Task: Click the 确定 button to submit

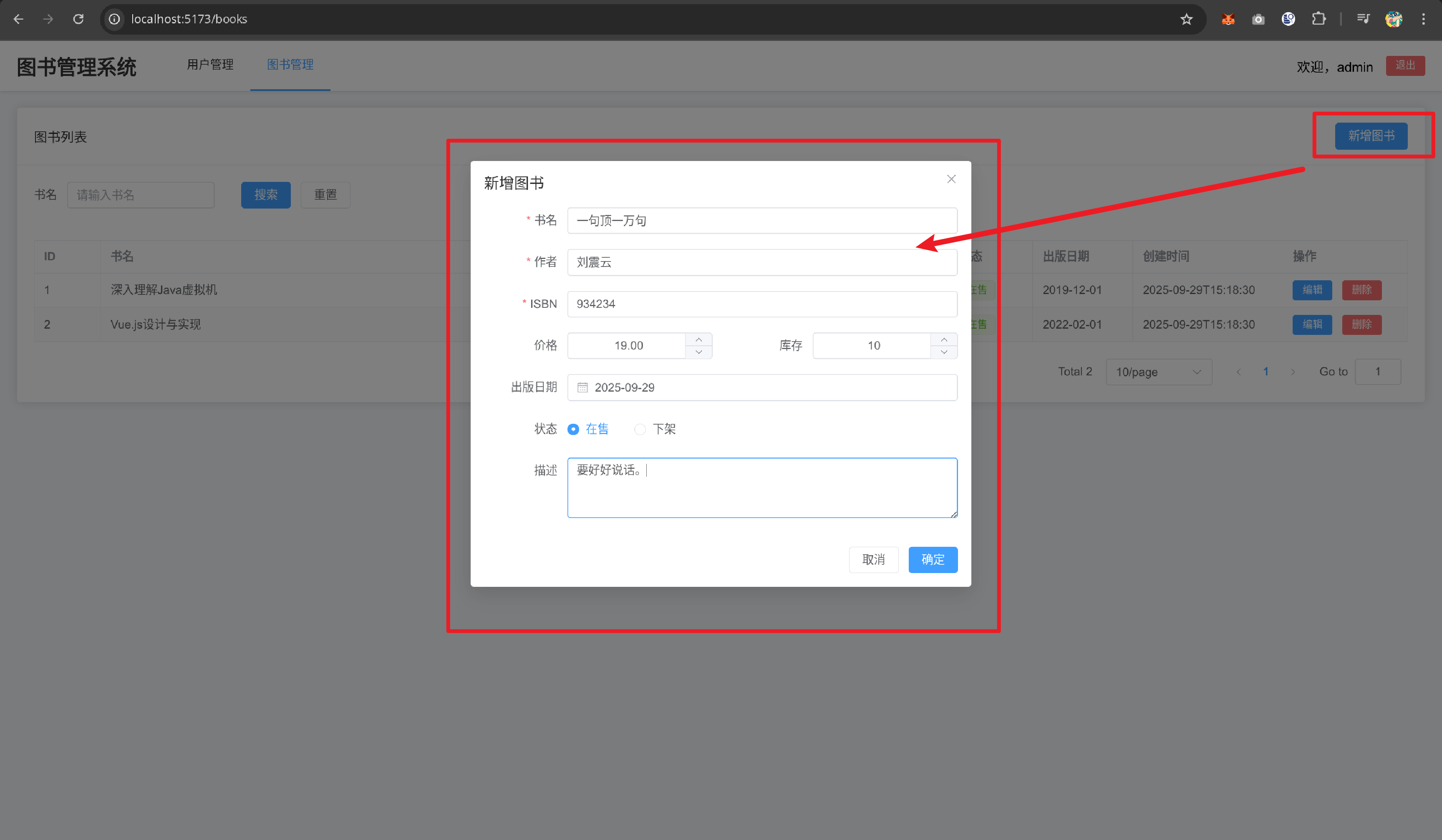Action: tap(933, 560)
